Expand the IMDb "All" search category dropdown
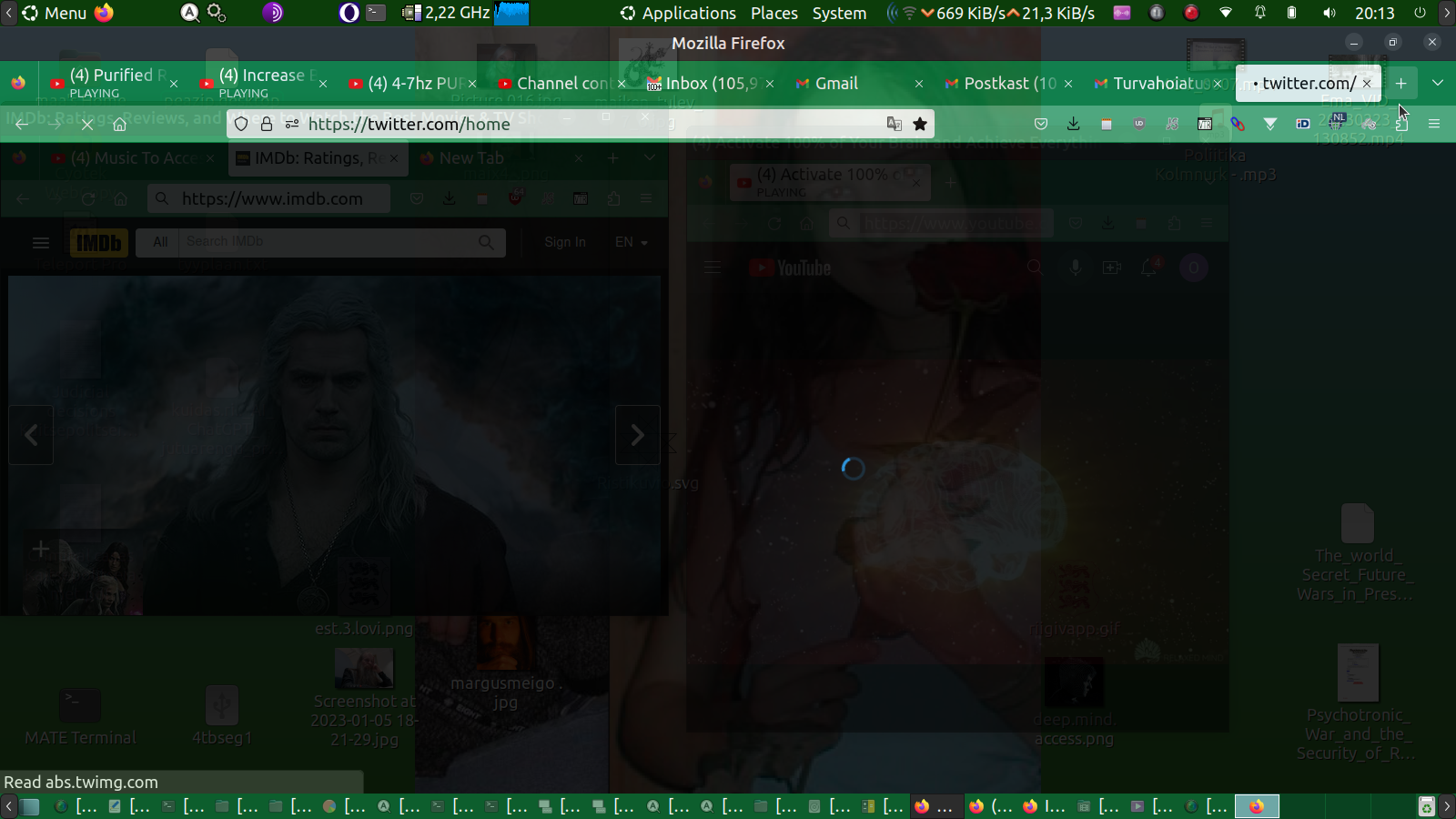Viewport: 1456px width, 819px height. click(x=160, y=242)
